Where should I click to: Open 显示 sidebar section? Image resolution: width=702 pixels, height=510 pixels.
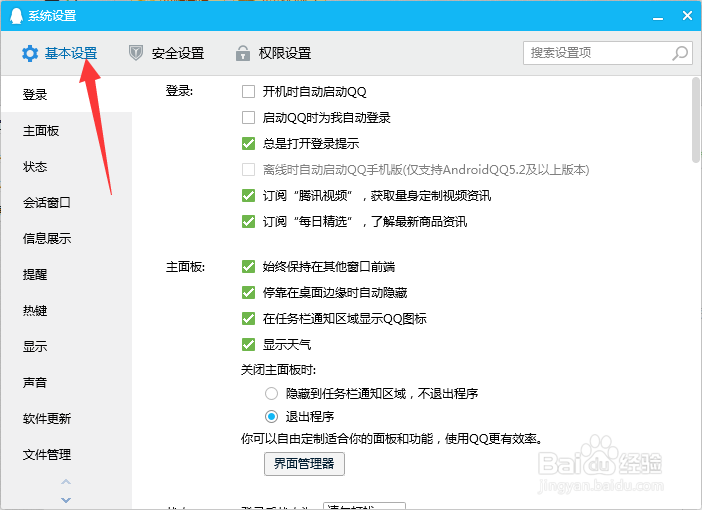66,347
